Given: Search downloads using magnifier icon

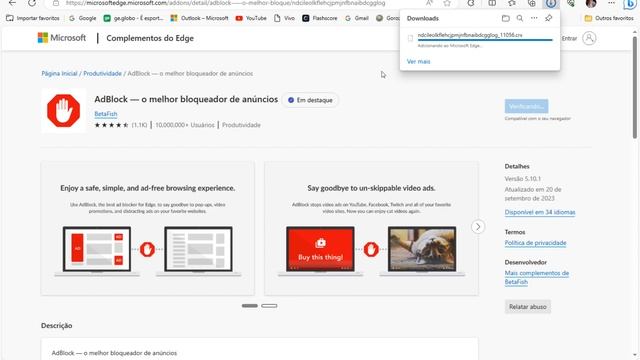Looking at the screenshot, I should [x=520, y=18].
